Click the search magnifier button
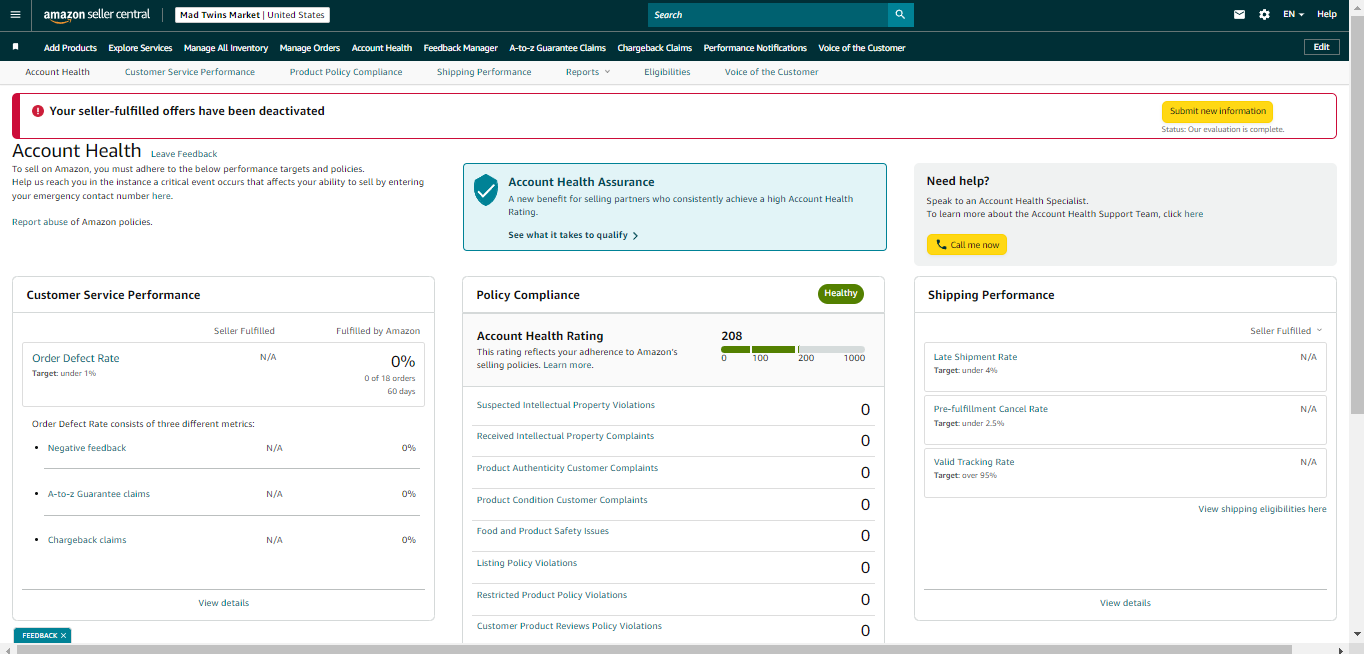The image size is (1364, 654). point(900,15)
